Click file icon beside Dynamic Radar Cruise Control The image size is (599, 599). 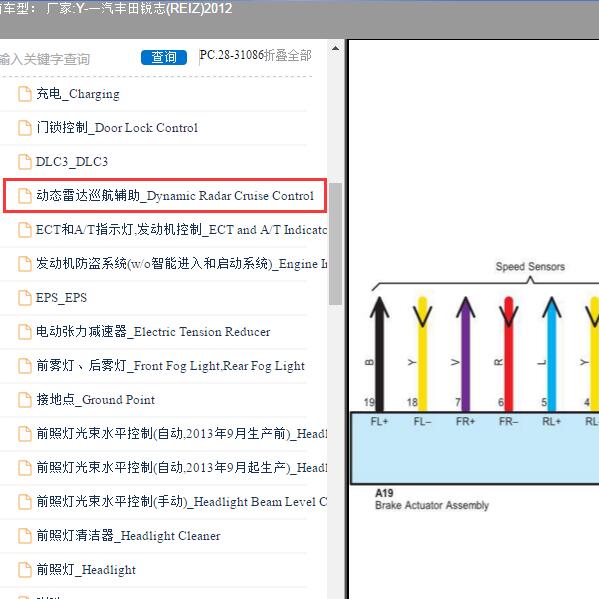(x=25, y=196)
